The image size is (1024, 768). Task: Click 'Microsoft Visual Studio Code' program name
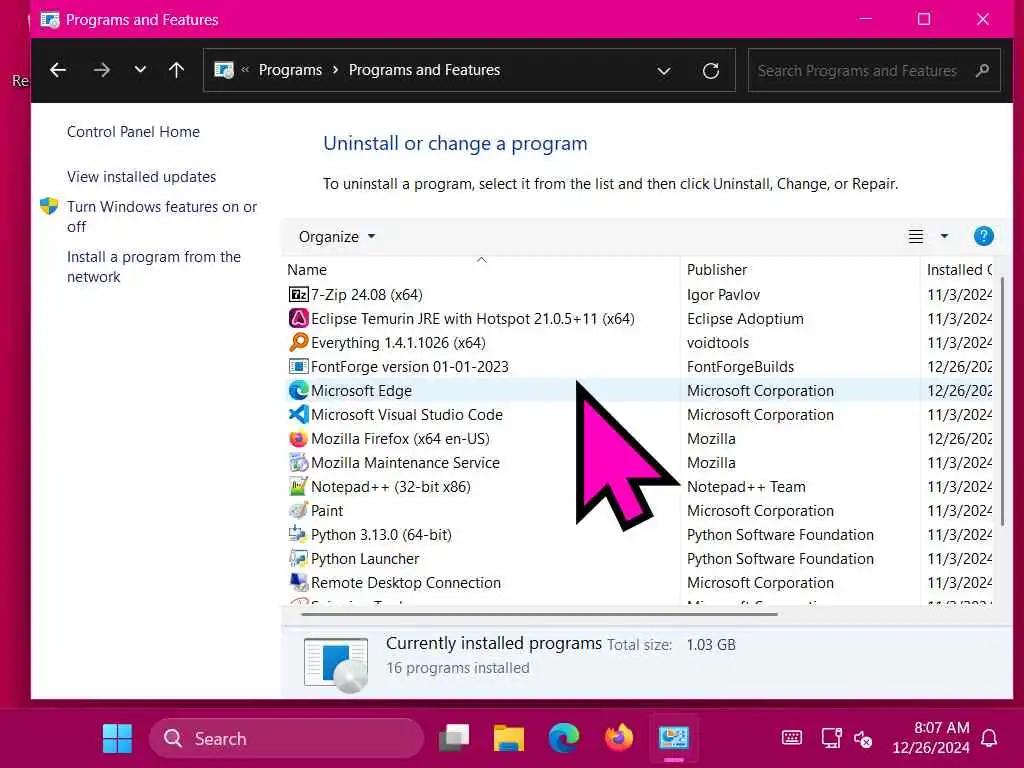pyautogui.click(x=407, y=415)
